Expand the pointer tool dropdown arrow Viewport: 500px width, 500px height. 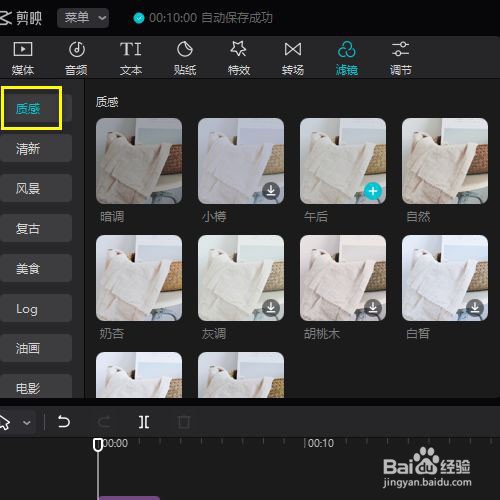26,423
